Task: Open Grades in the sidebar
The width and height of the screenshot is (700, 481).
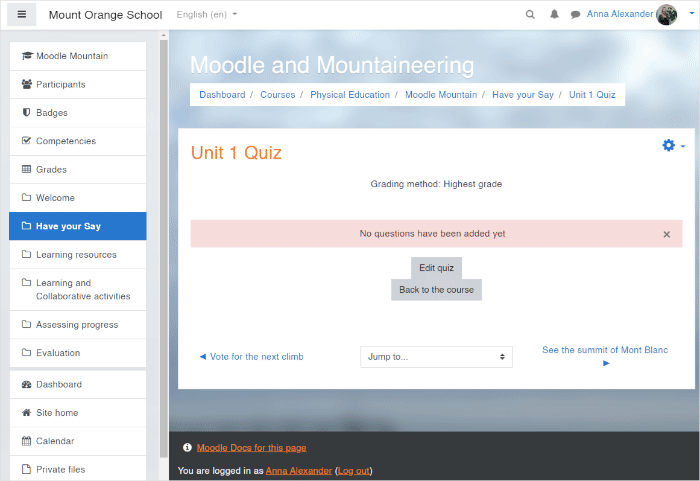Action: [x=78, y=169]
